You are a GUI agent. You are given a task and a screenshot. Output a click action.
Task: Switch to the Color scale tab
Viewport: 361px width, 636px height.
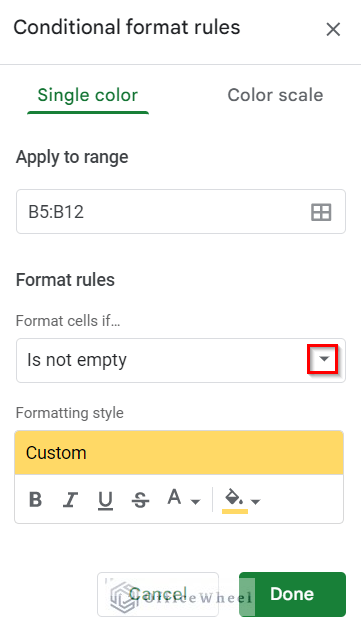click(x=275, y=95)
